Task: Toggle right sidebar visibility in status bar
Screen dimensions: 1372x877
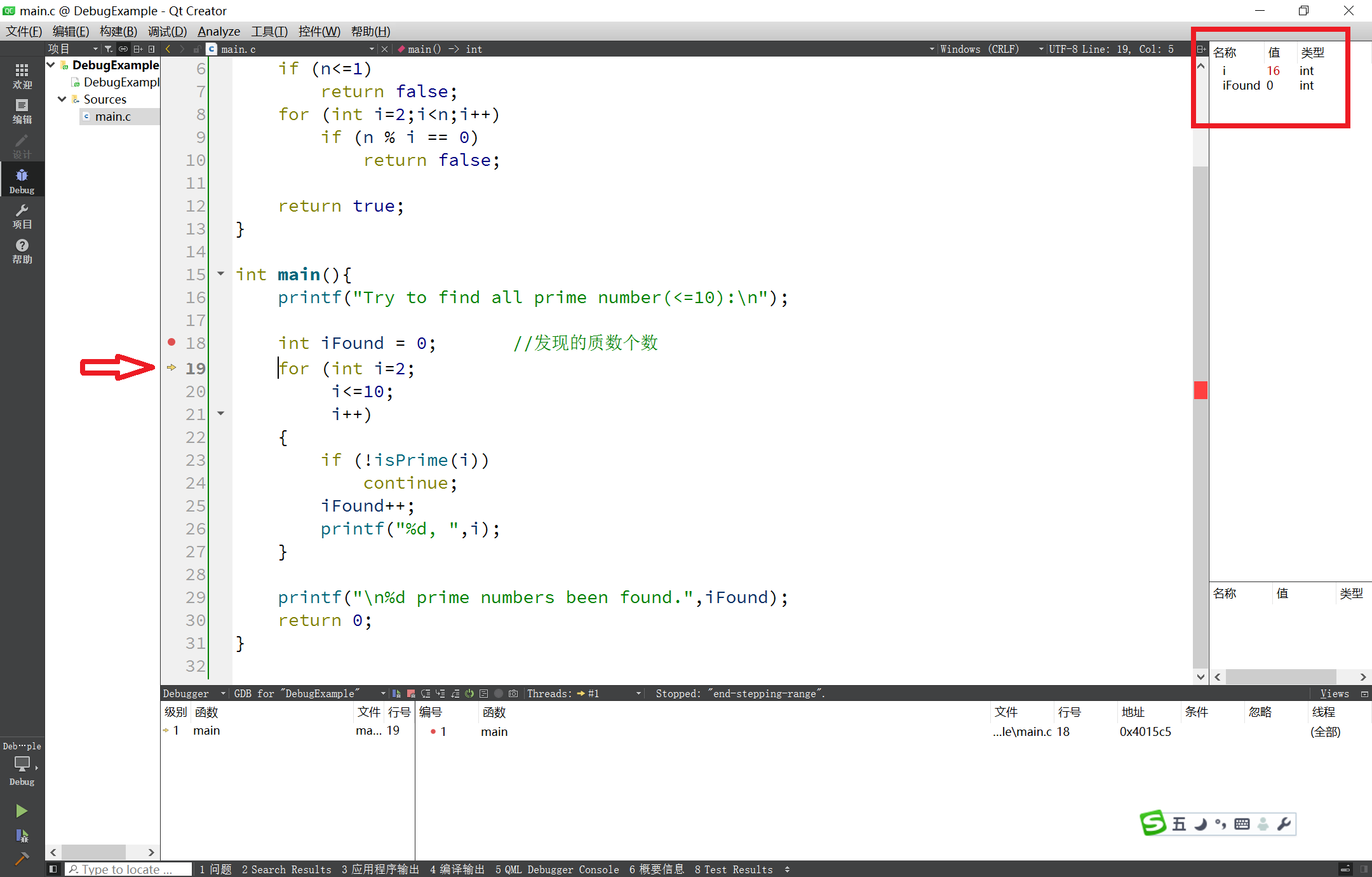Action: (1364, 869)
